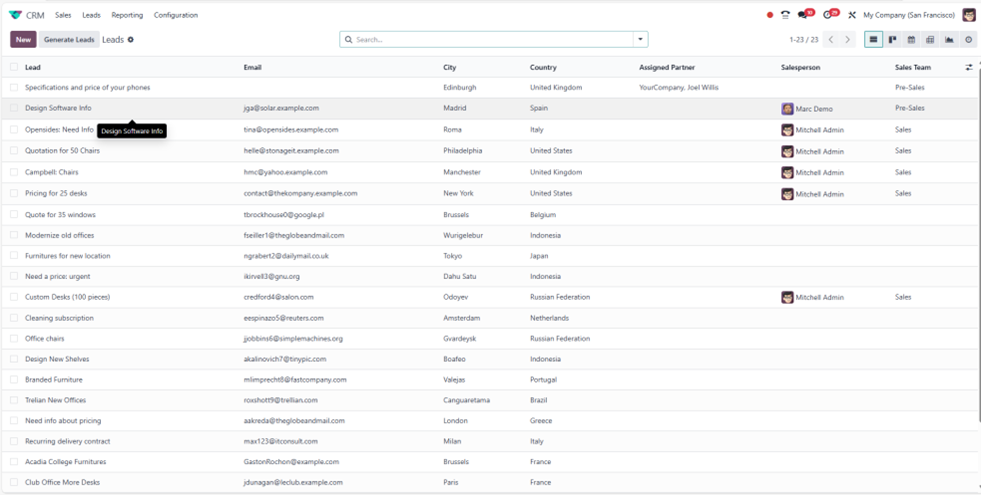Image resolution: width=981 pixels, height=495 pixels.
Task: Switch to Pivot table view
Action: [930, 40]
